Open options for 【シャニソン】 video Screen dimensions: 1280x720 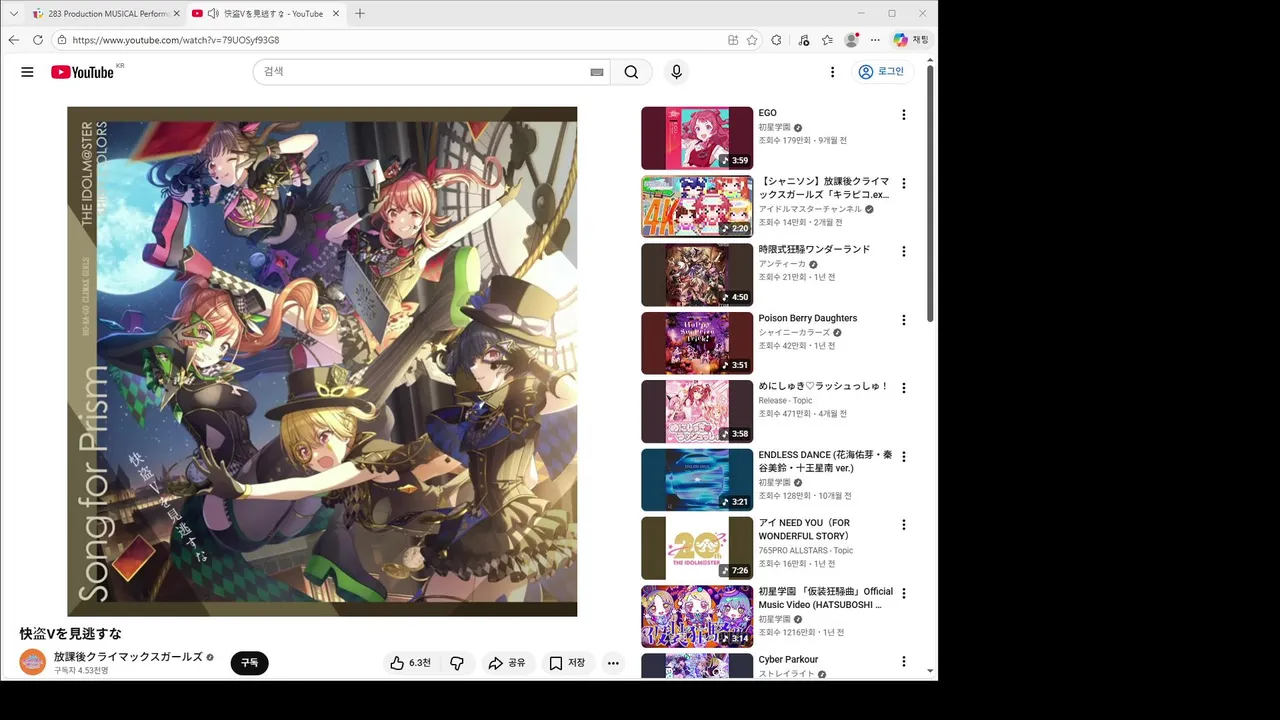tap(903, 183)
